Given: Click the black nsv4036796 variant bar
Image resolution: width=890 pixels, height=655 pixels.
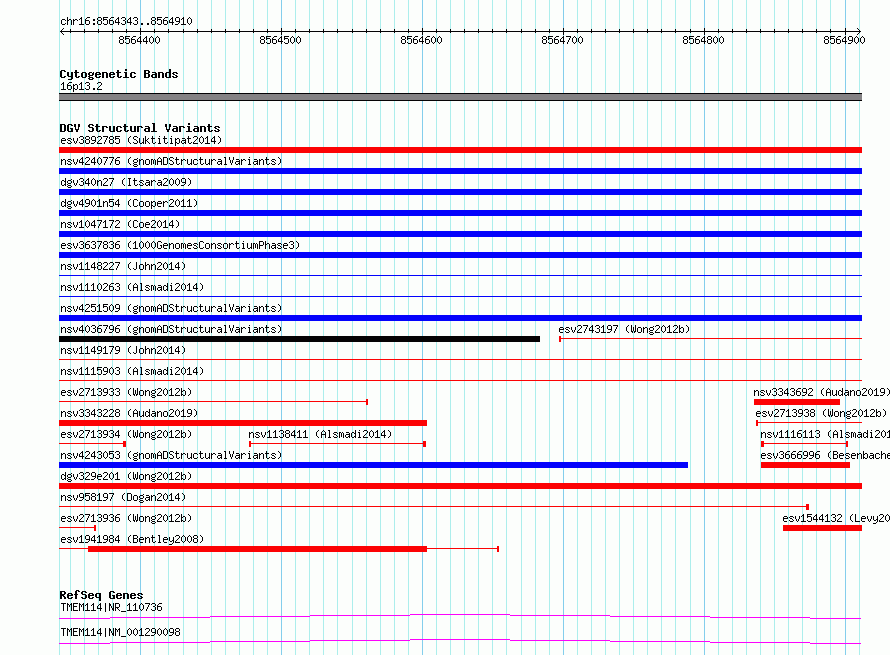Looking at the screenshot, I should tap(299, 339).
